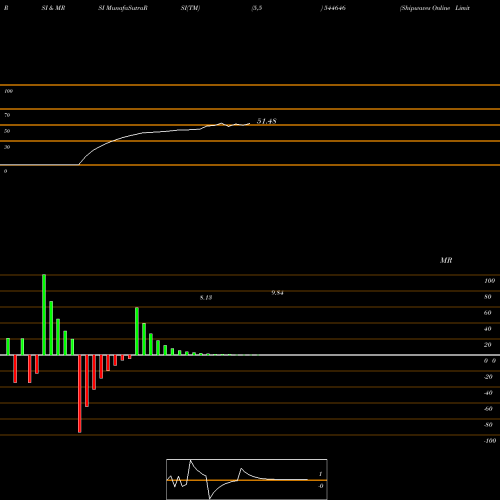Click the 60 label on MR axis
500x500 pixels.
click(x=488, y=313)
